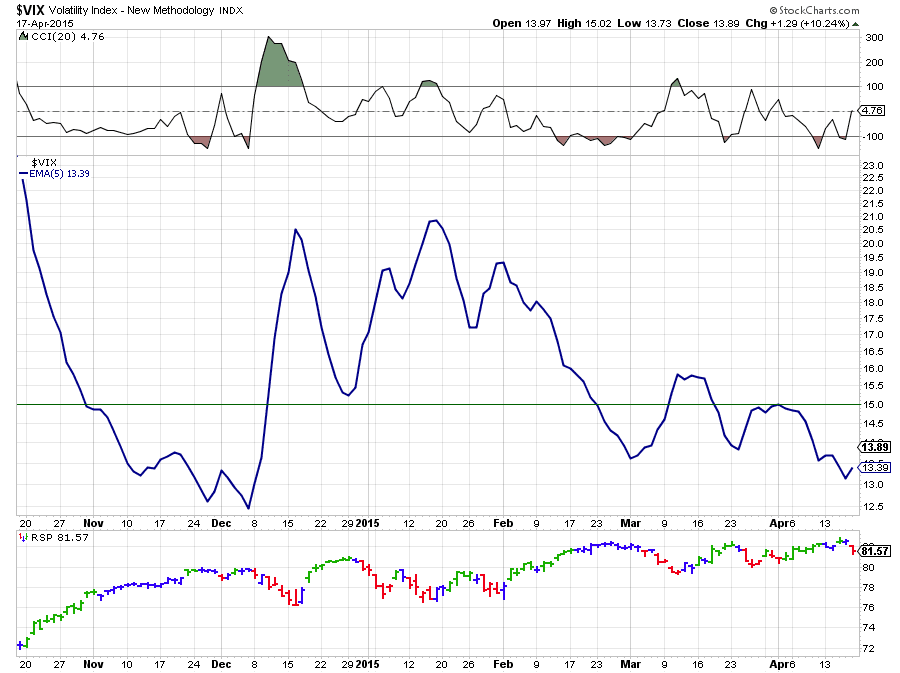Click 'Dec' on the VIX panel date axis
The image size is (900, 673).
tap(221, 523)
